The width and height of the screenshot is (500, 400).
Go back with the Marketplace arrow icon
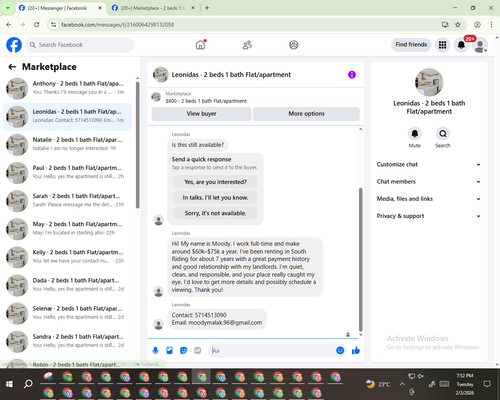coord(12,67)
